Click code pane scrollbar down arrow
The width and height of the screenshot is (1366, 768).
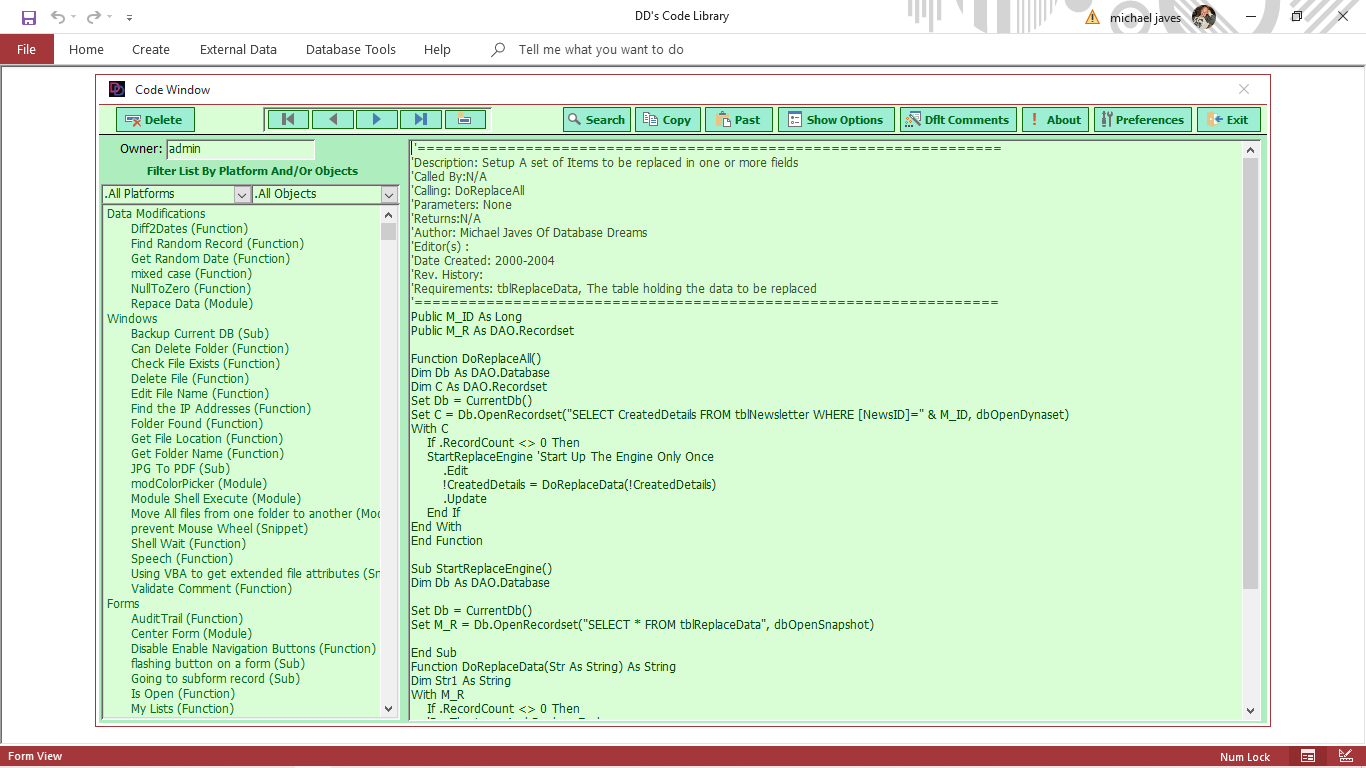pyautogui.click(x=1251, y=710)
